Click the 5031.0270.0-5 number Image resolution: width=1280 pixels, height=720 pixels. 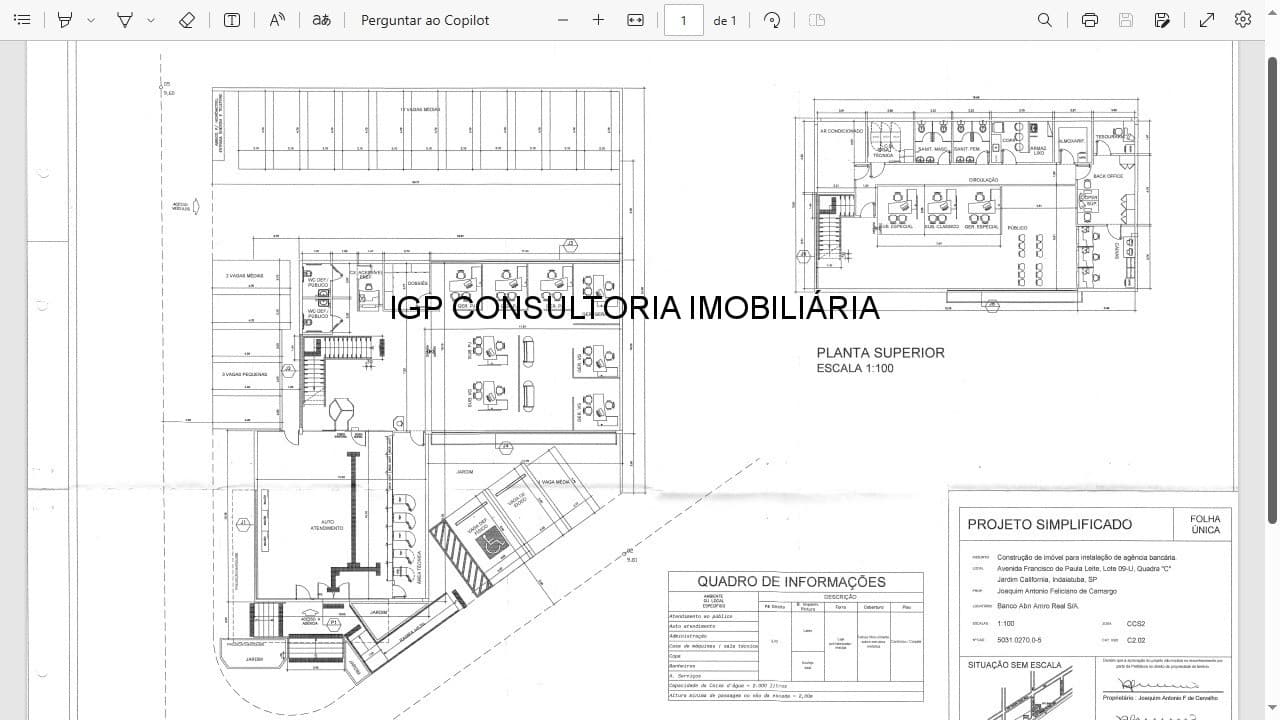1019,639
